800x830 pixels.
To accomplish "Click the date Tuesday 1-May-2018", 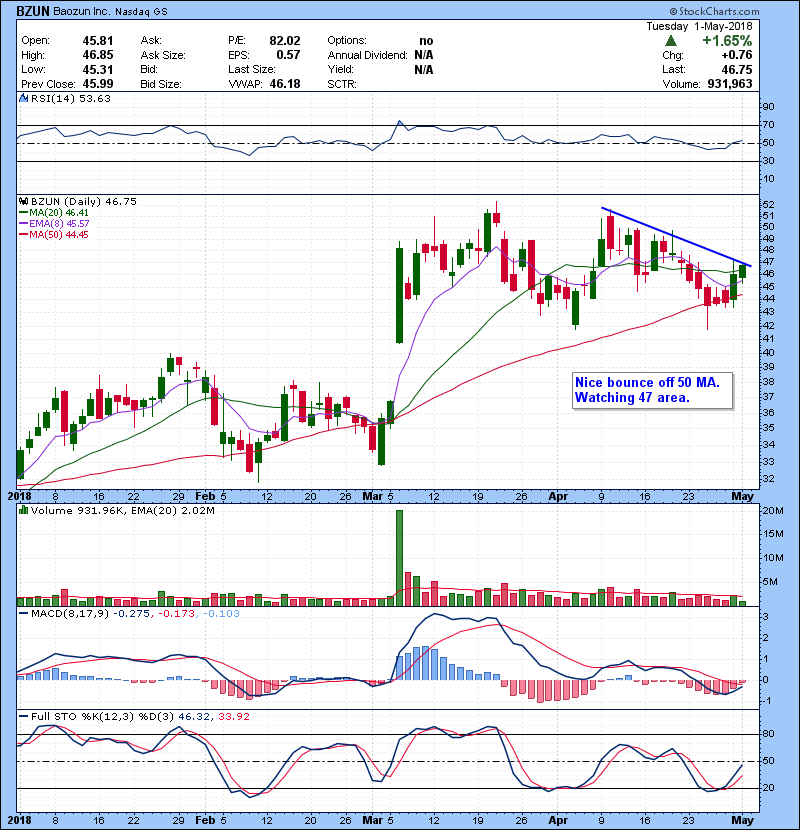I will (699, 26).
